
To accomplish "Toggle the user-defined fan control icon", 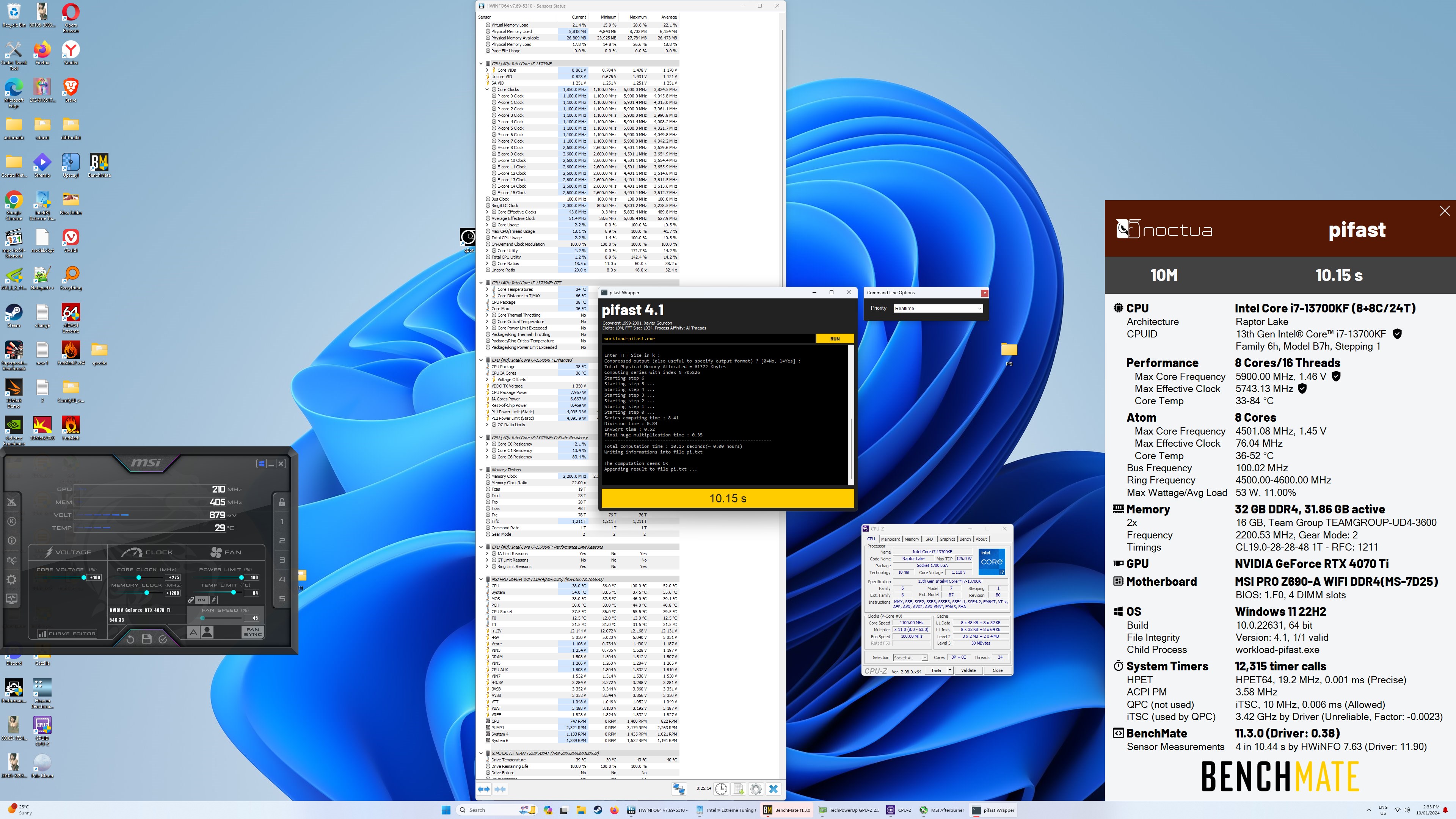I will (x=207, y=632).
